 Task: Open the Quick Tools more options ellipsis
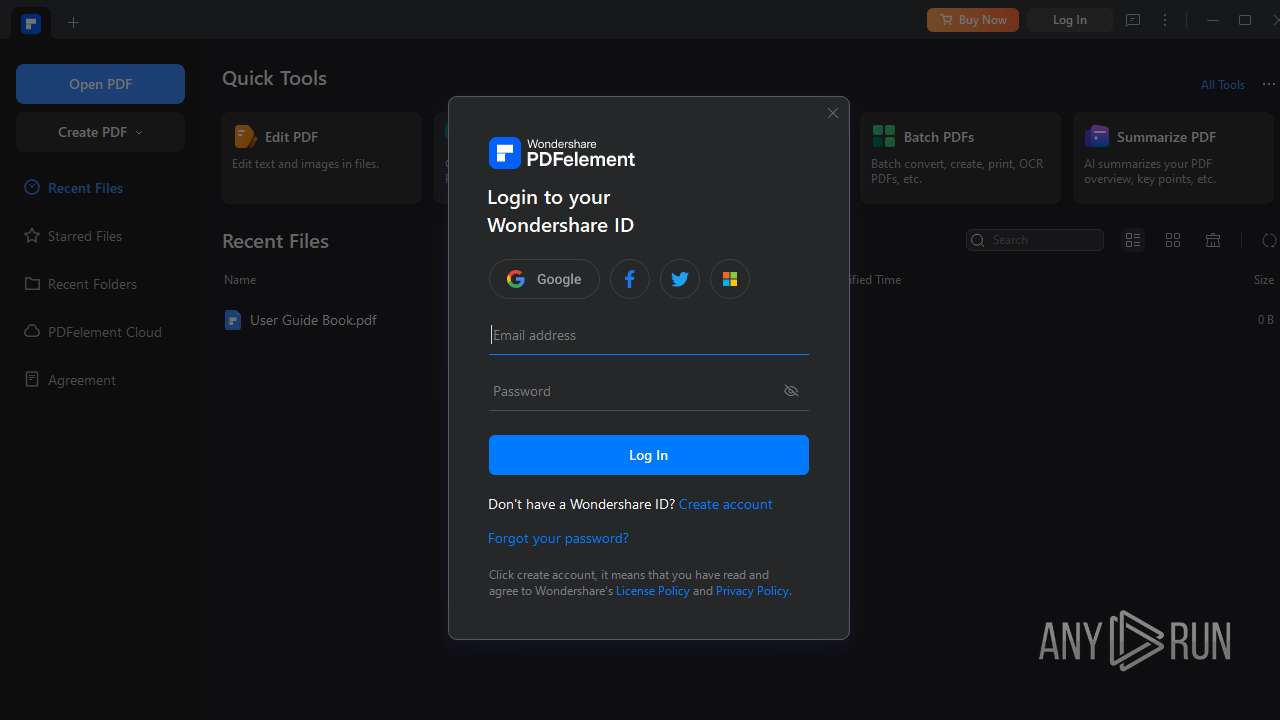point(1269,84)
